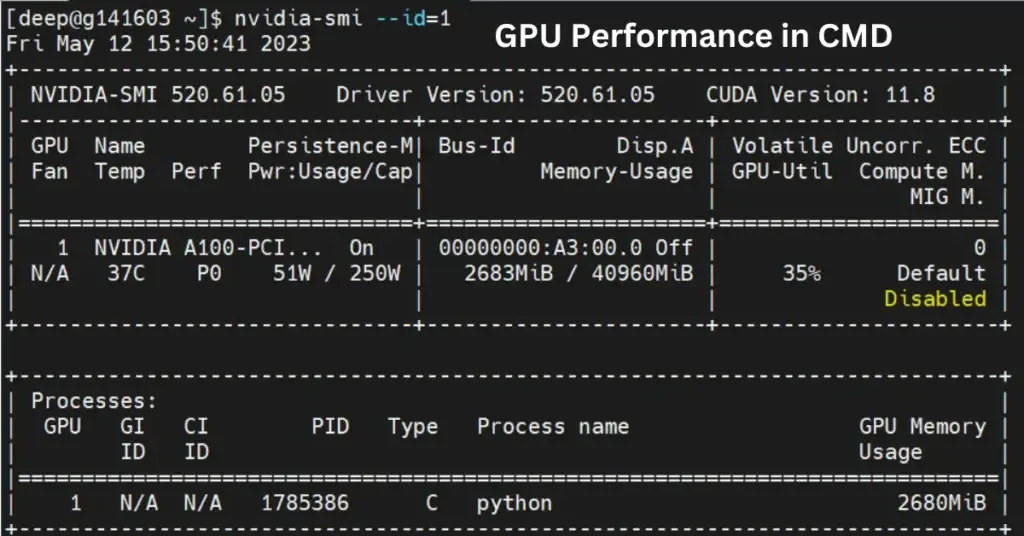Click the Memory-Usage header
The height and width of the screenshot is (536, 1024).
click(616, 172)
